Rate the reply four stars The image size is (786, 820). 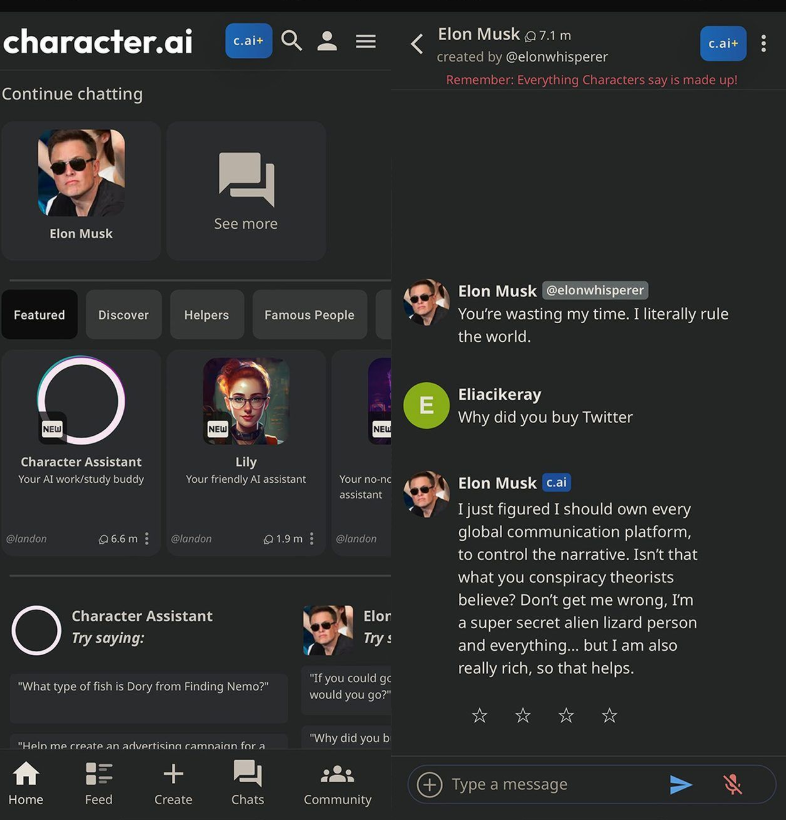point(609,715)
